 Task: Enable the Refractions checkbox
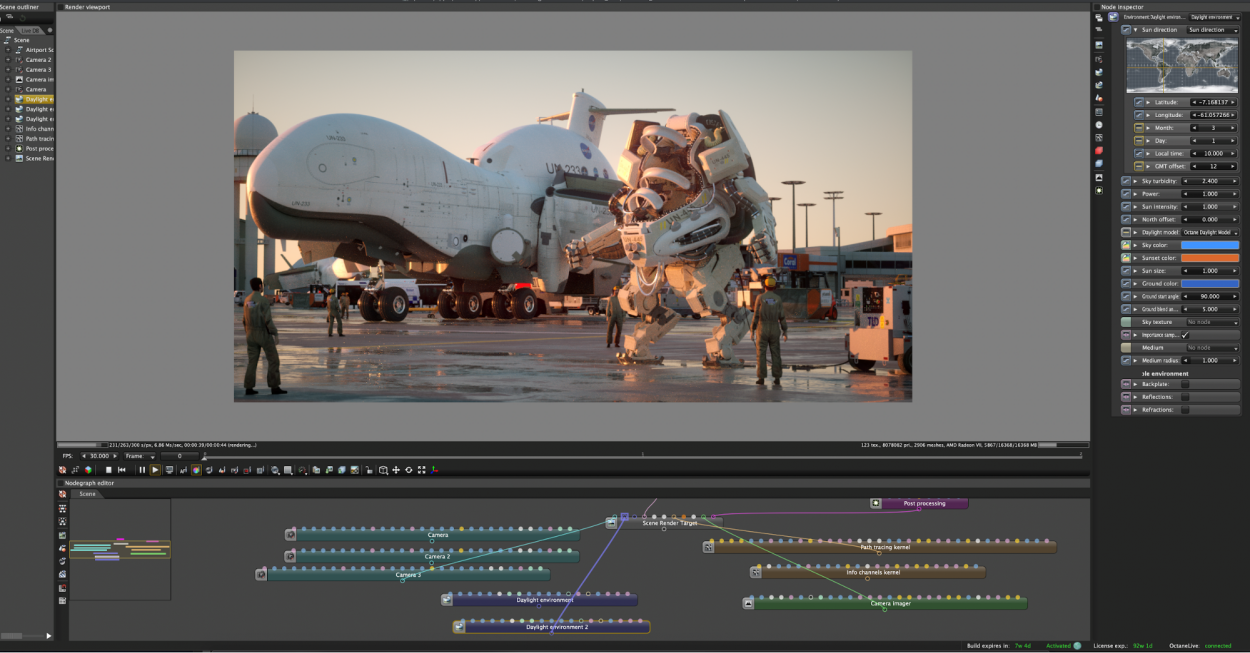[x=1186, y=410]
